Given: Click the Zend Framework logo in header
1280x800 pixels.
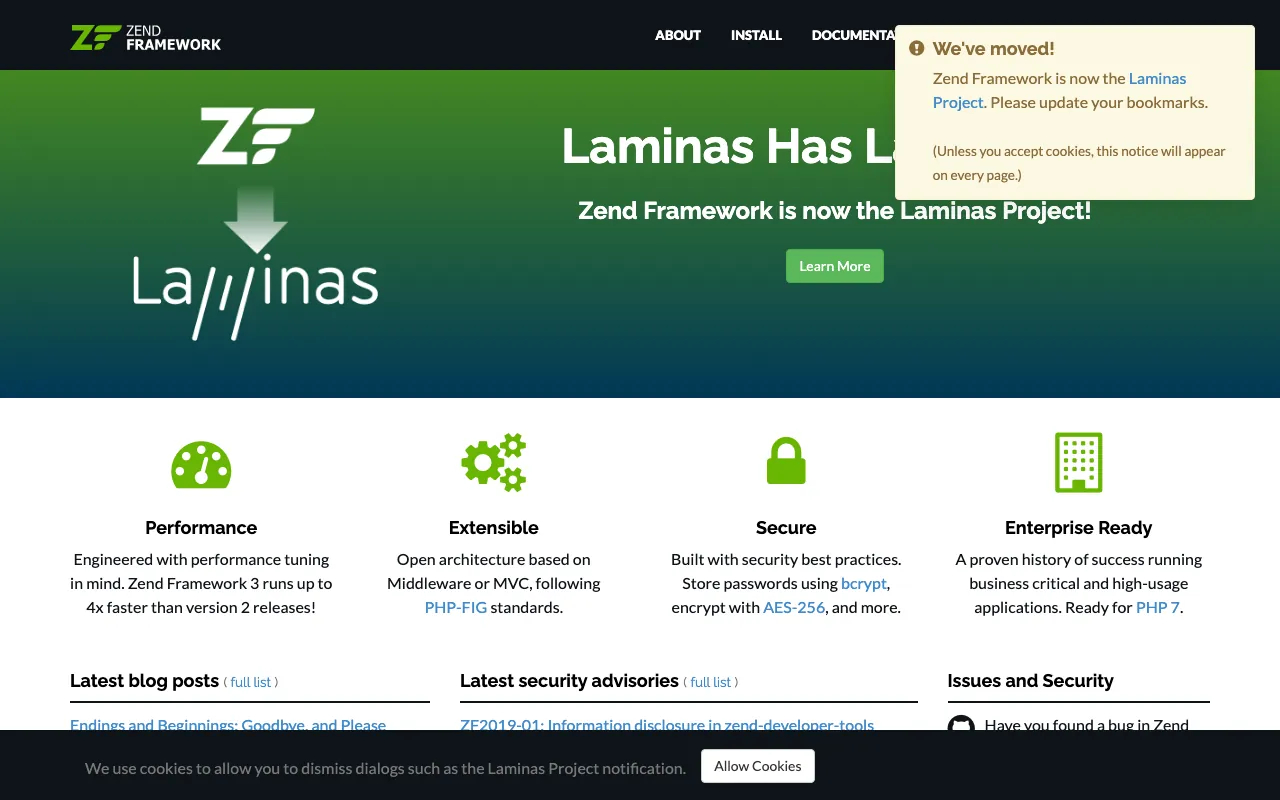Looking at the screenshot, I should [146, 37].
